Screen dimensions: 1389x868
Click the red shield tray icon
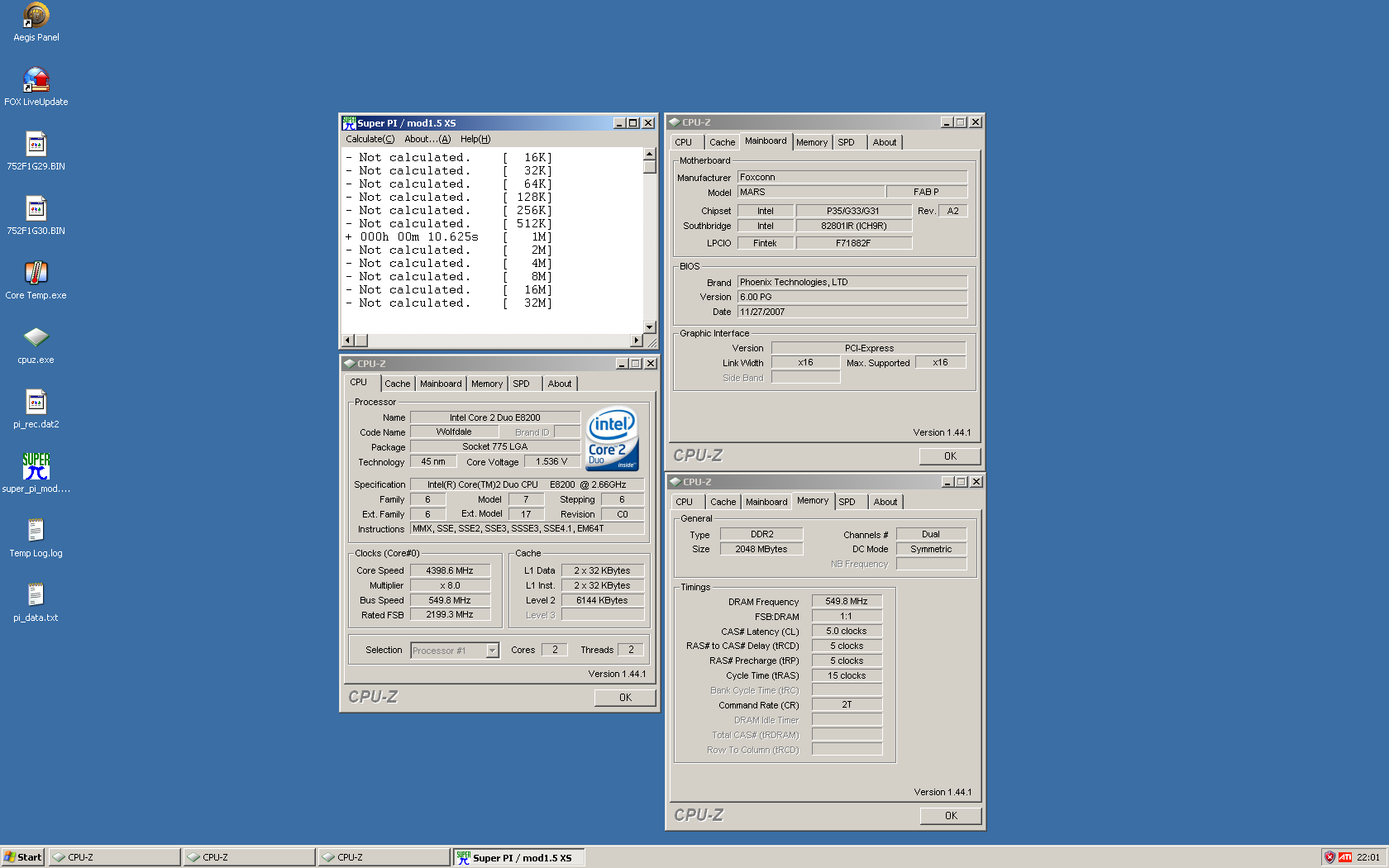[1329, 857]
